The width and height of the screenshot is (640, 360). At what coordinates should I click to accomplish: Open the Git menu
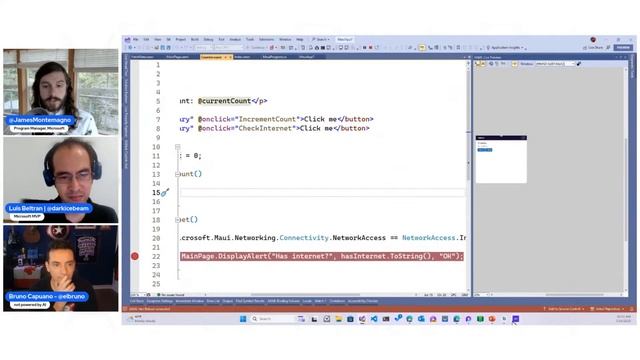point(168,40)
